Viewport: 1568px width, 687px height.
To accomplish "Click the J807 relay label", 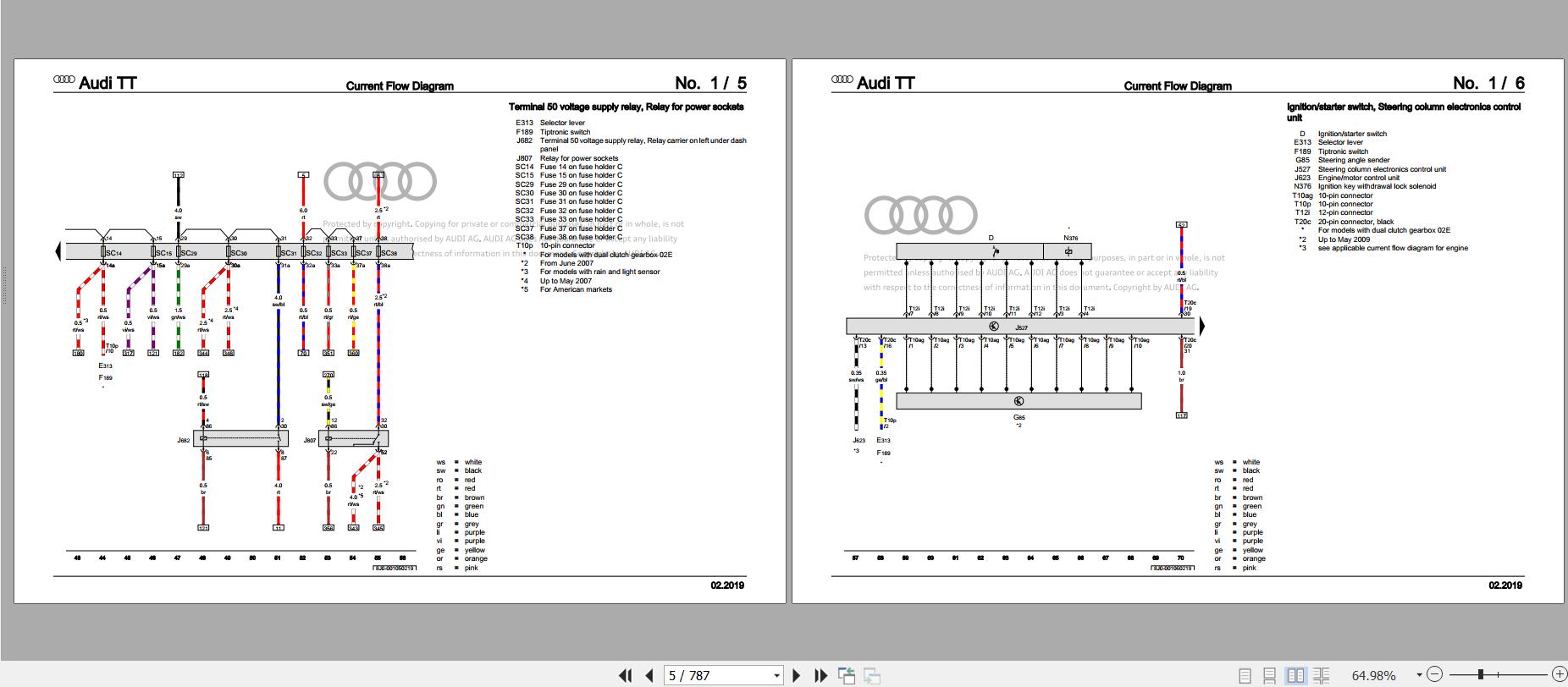I will [309, 441].
